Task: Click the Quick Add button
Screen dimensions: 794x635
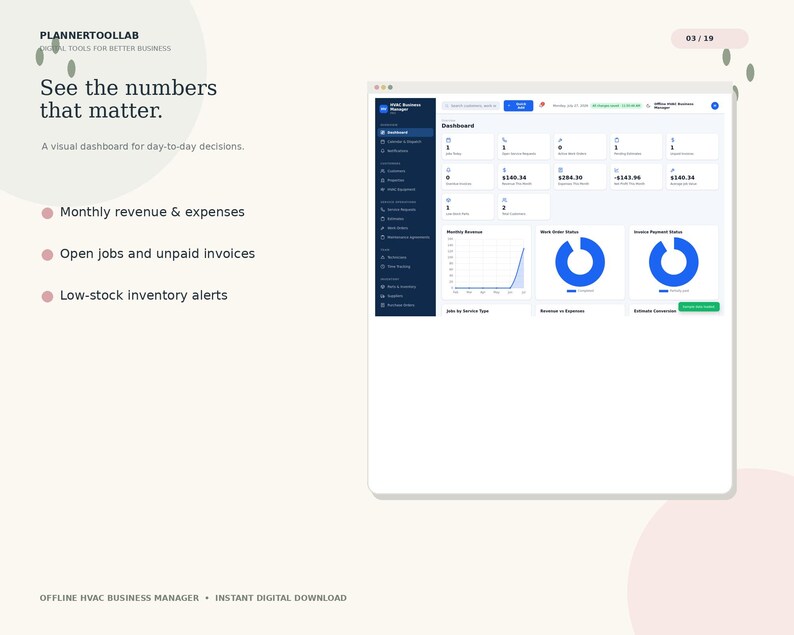Action: pos(518,106)
